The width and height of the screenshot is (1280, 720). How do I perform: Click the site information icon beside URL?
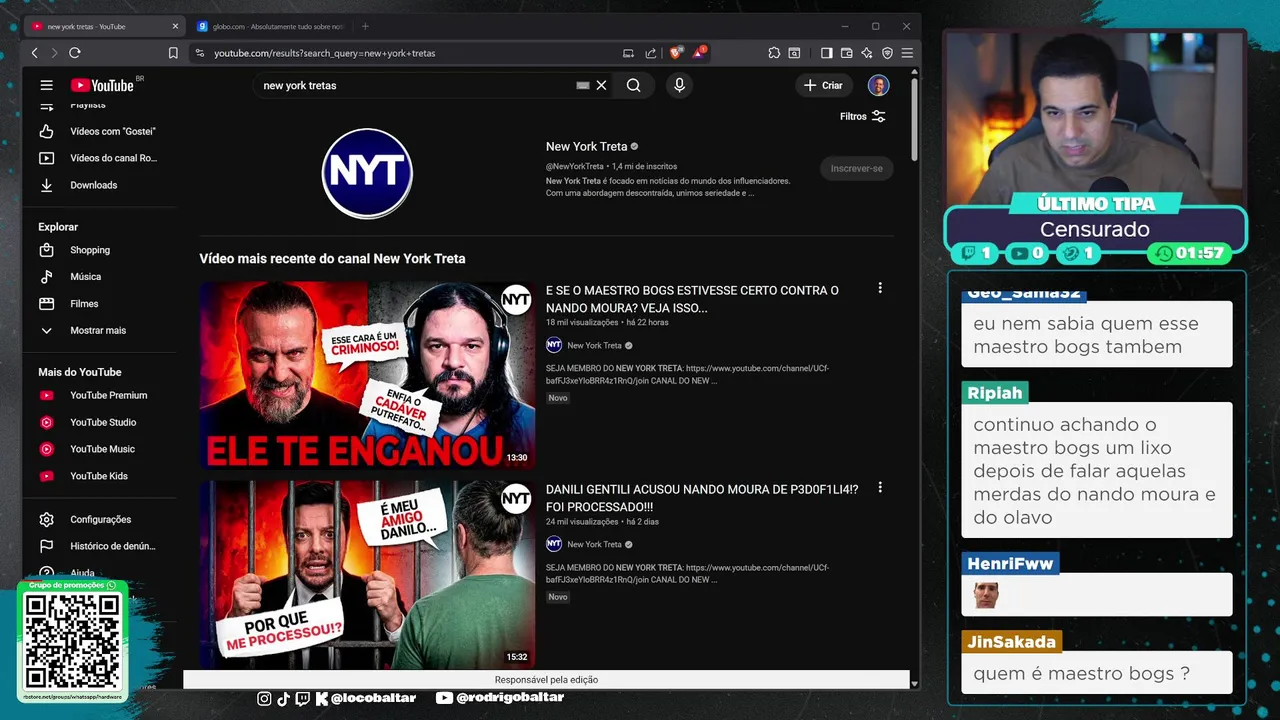(x=200, y=53)
